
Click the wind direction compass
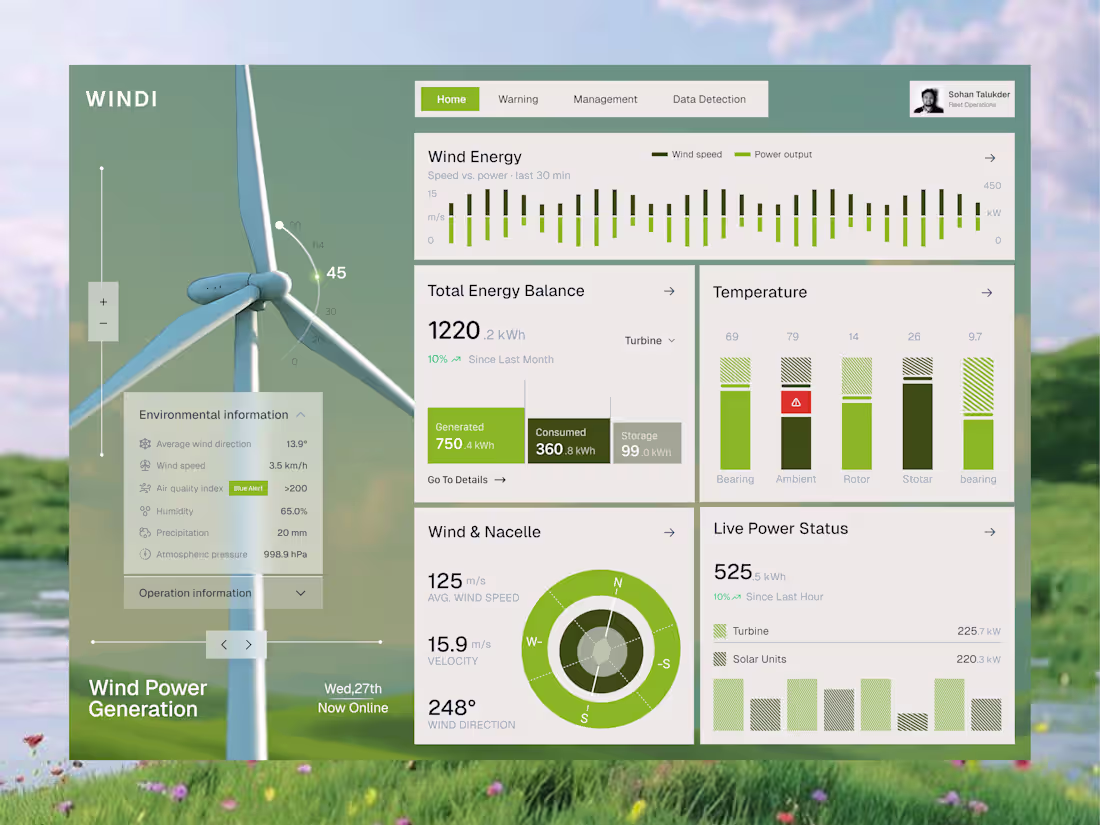pos(601,649)
